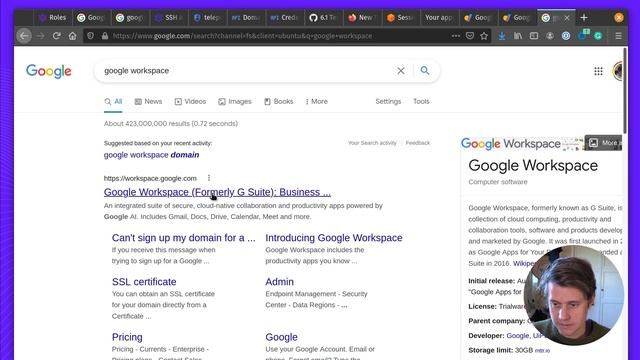Open the page actions three-dot menu

(456, 36)
